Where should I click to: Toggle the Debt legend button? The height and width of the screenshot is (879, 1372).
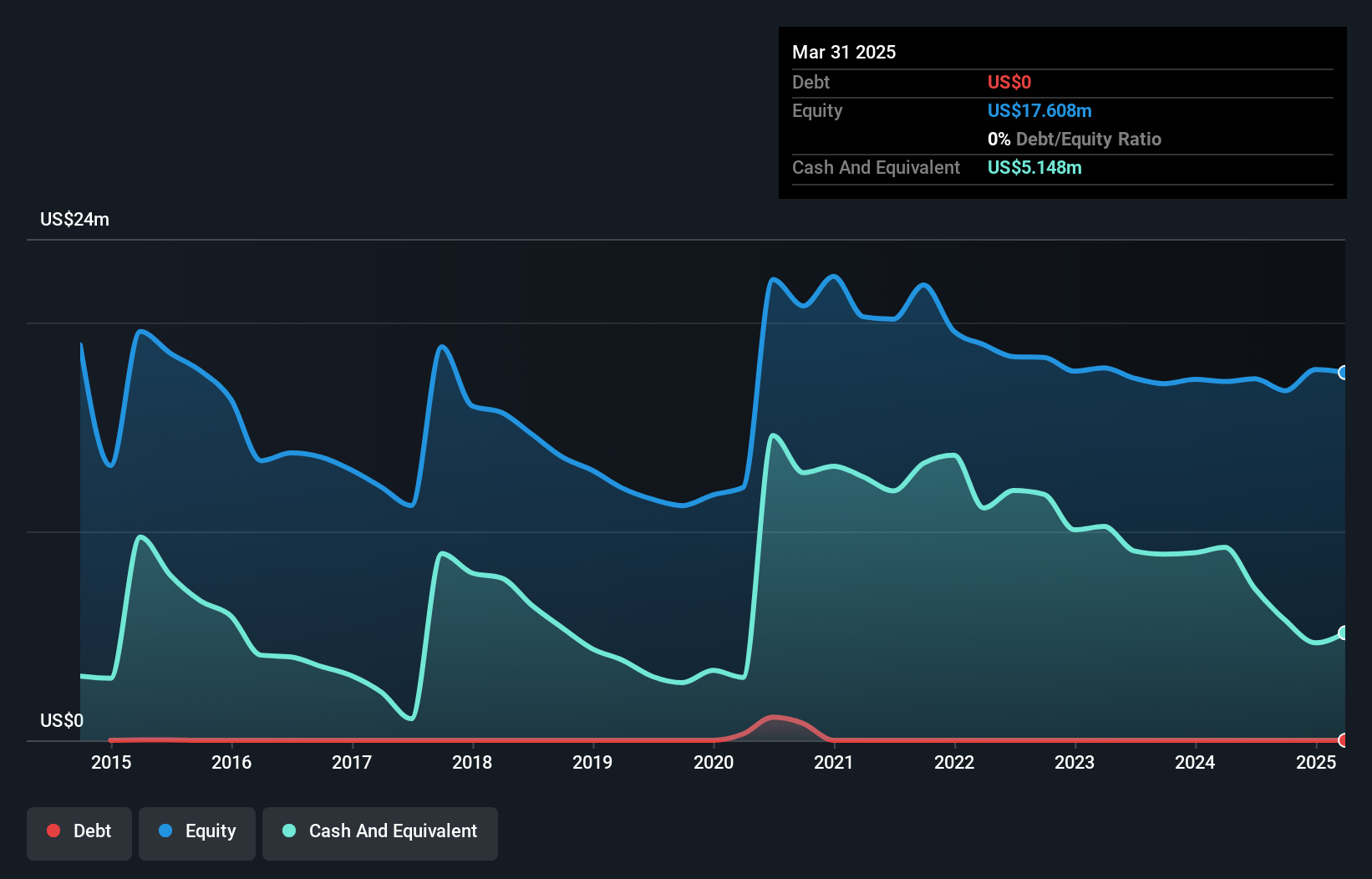[x=79, y=833]
